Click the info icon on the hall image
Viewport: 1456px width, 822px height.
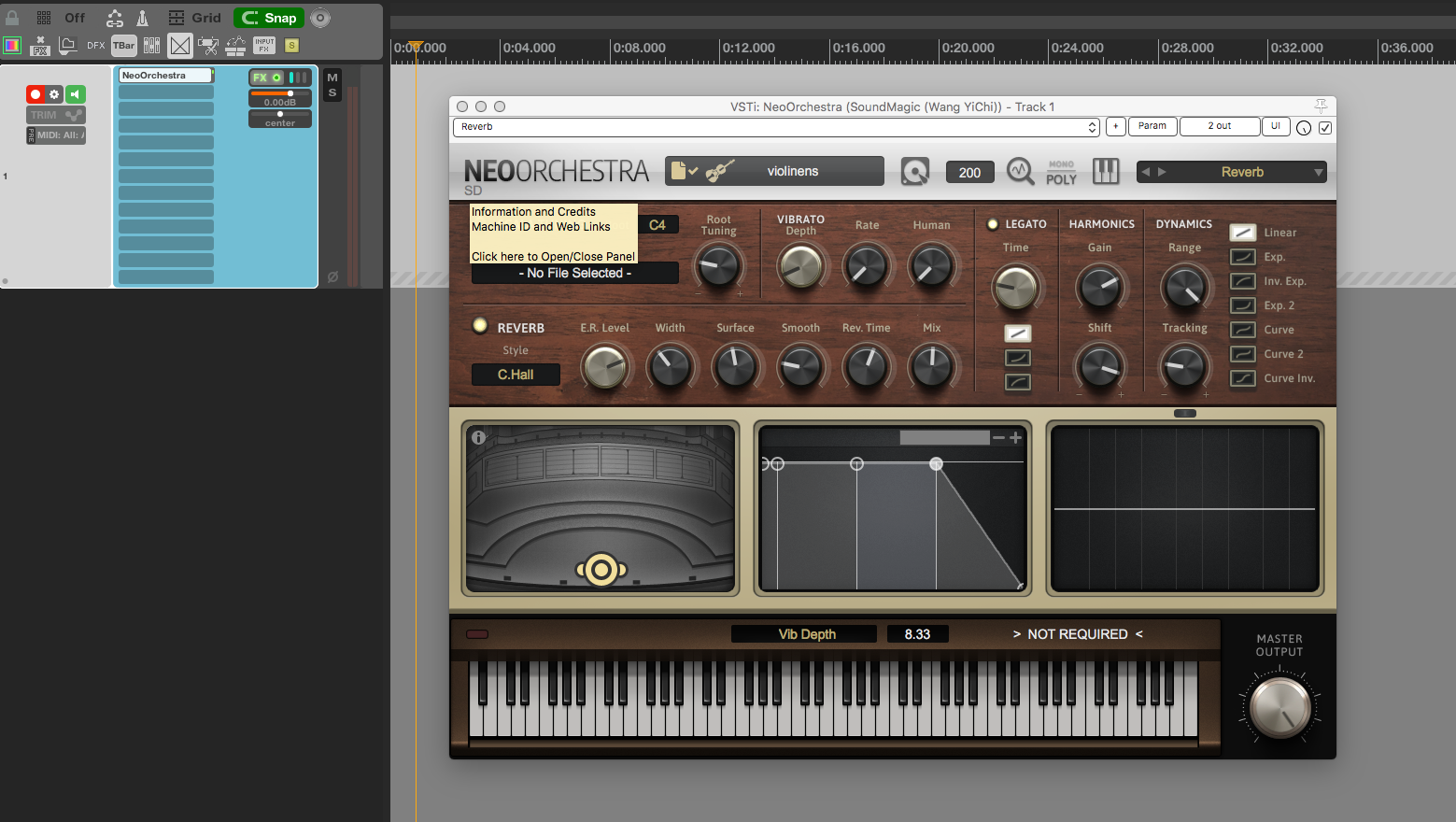point(479,437)
